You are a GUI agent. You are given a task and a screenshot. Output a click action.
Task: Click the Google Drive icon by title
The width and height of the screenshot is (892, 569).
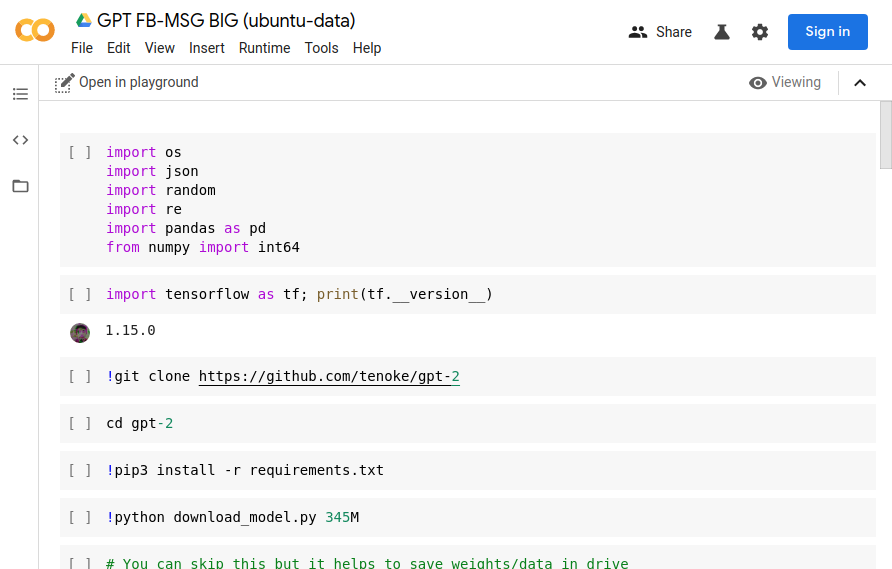point(84,21)
